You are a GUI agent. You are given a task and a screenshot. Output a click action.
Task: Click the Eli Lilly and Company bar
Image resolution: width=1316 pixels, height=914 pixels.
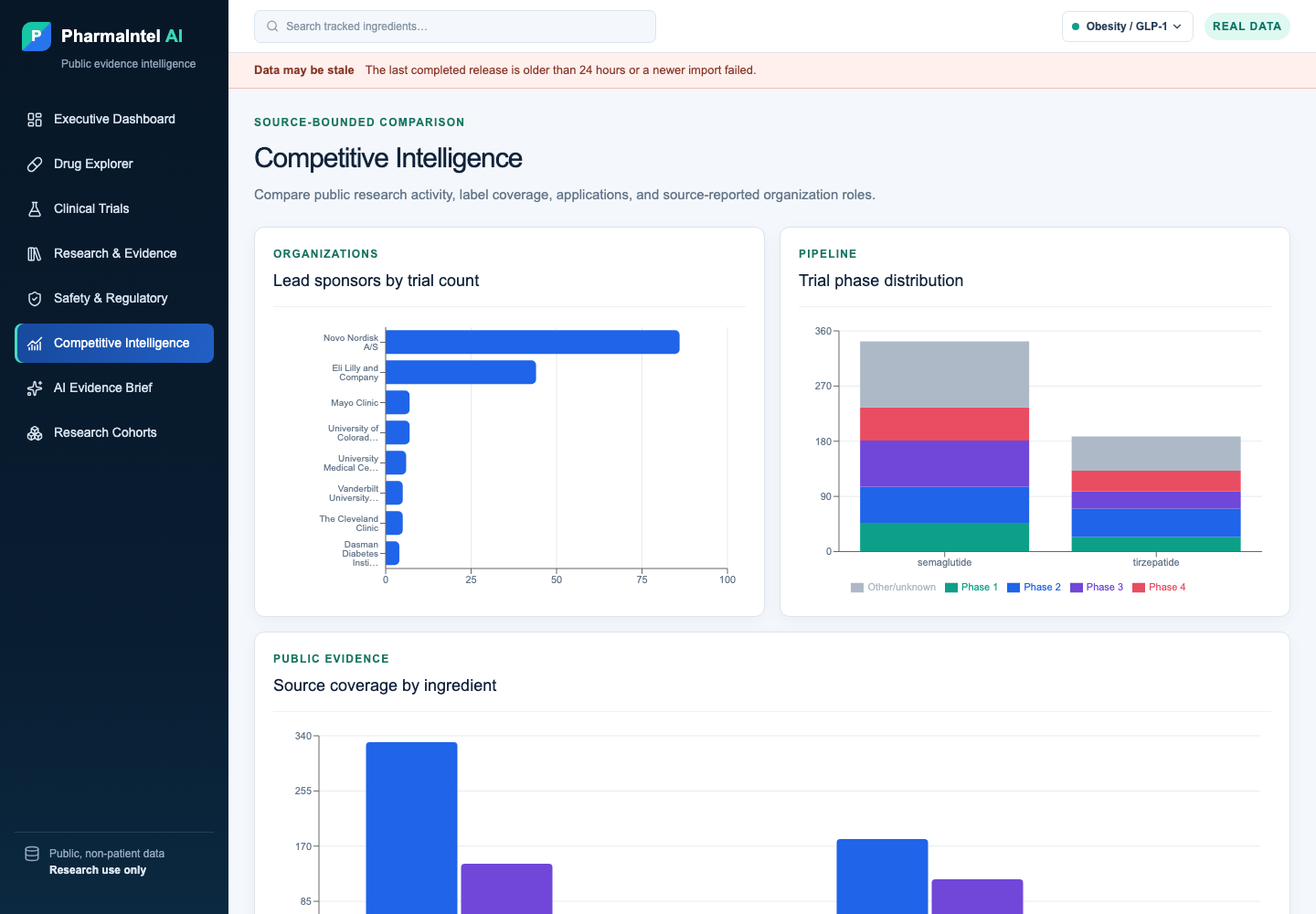[x=461, y=372]
